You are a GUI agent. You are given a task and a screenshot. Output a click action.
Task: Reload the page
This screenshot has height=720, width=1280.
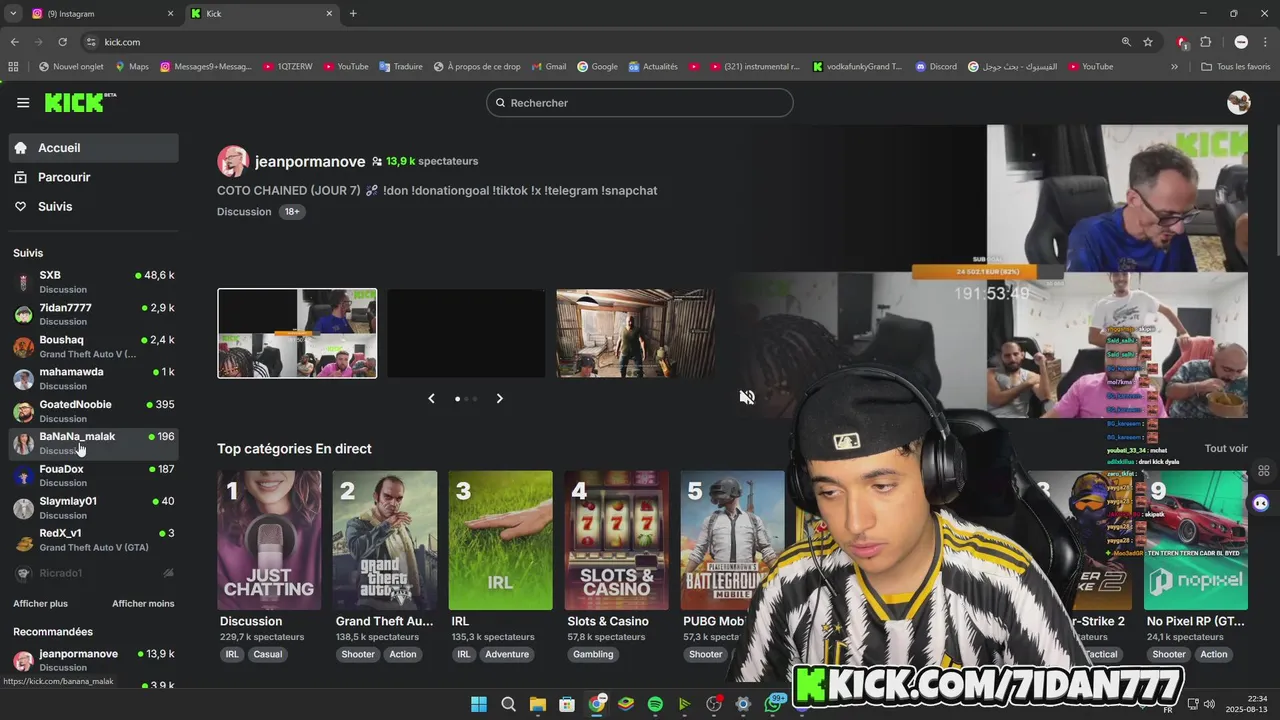[x=62, y=42]
